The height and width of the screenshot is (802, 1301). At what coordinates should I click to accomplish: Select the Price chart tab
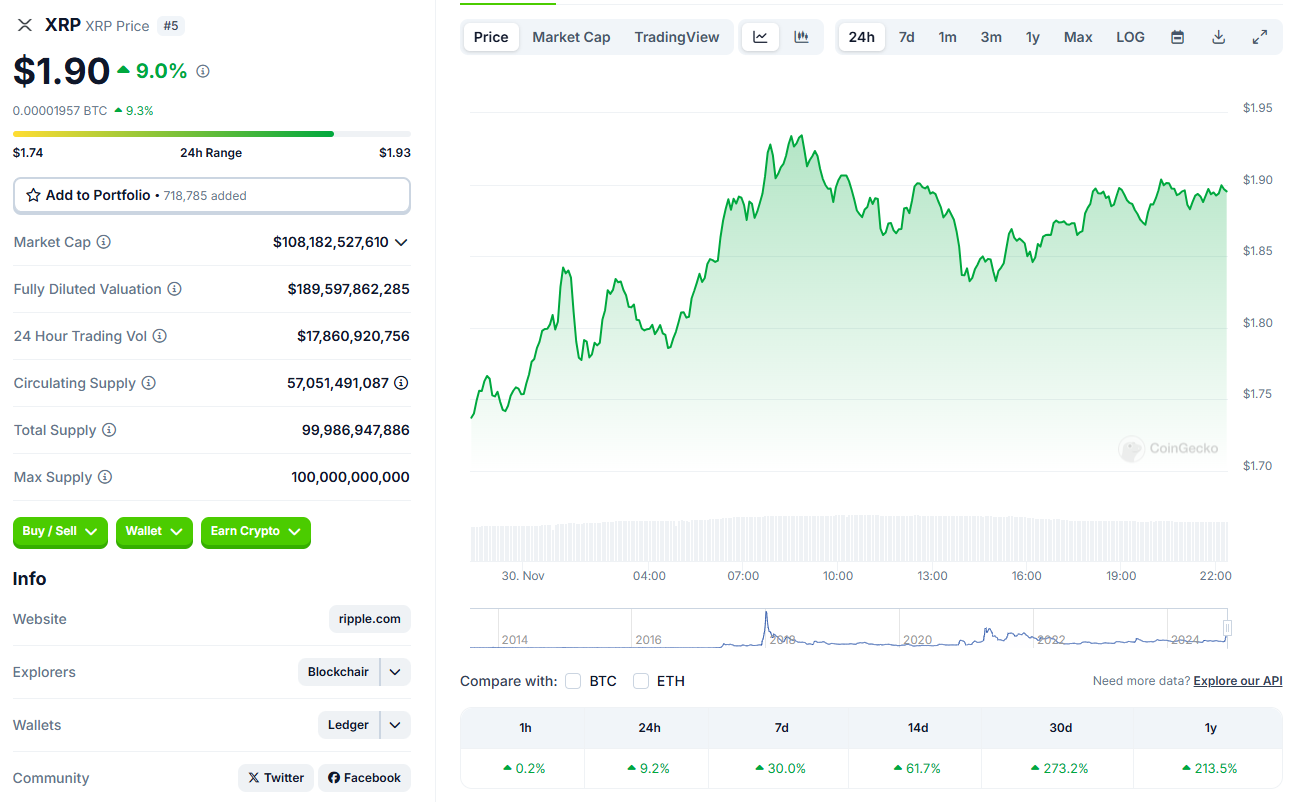tap(491, 37)
